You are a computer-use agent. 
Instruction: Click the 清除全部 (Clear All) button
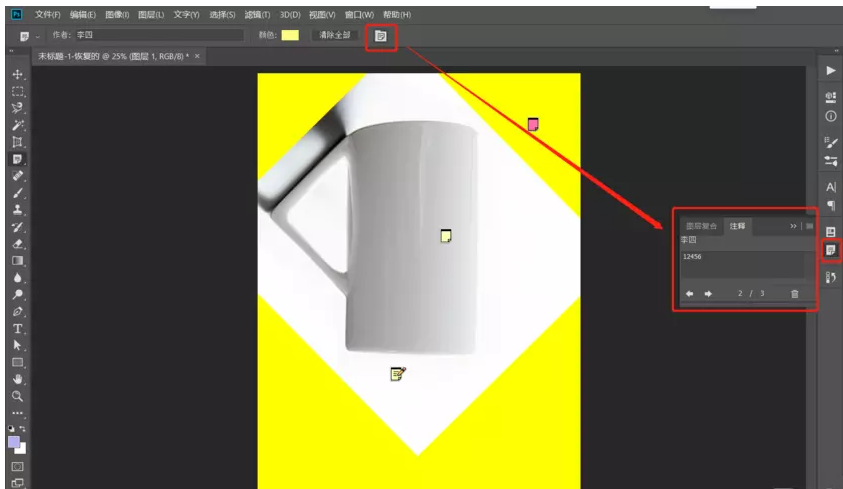pyautogui.click(x=334, y=35)
